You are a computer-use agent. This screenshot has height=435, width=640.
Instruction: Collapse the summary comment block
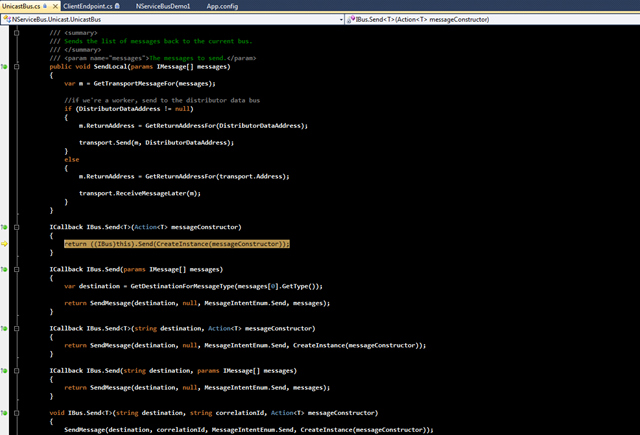click(16, 33)
